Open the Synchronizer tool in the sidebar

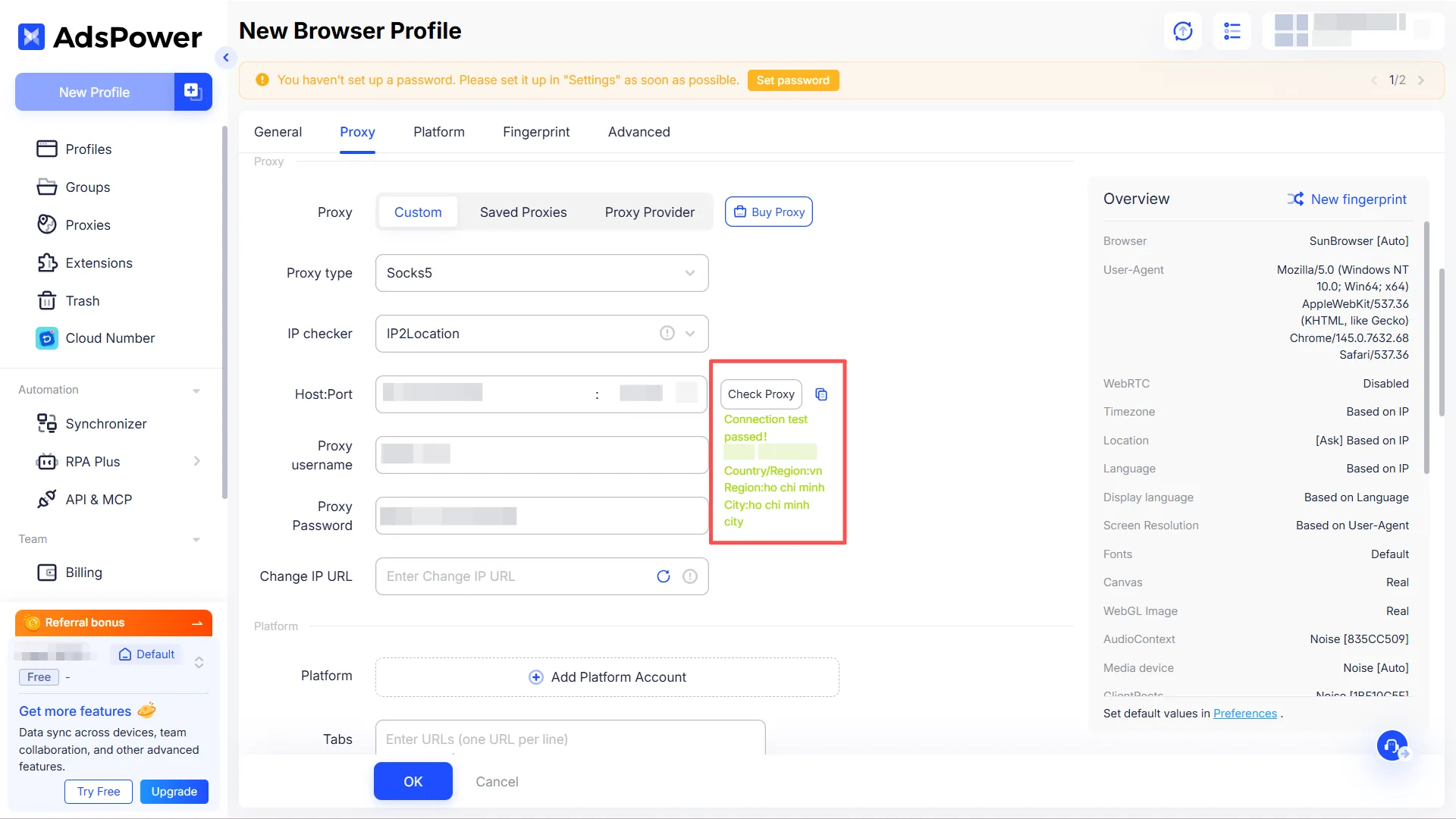tap(105, 424)
